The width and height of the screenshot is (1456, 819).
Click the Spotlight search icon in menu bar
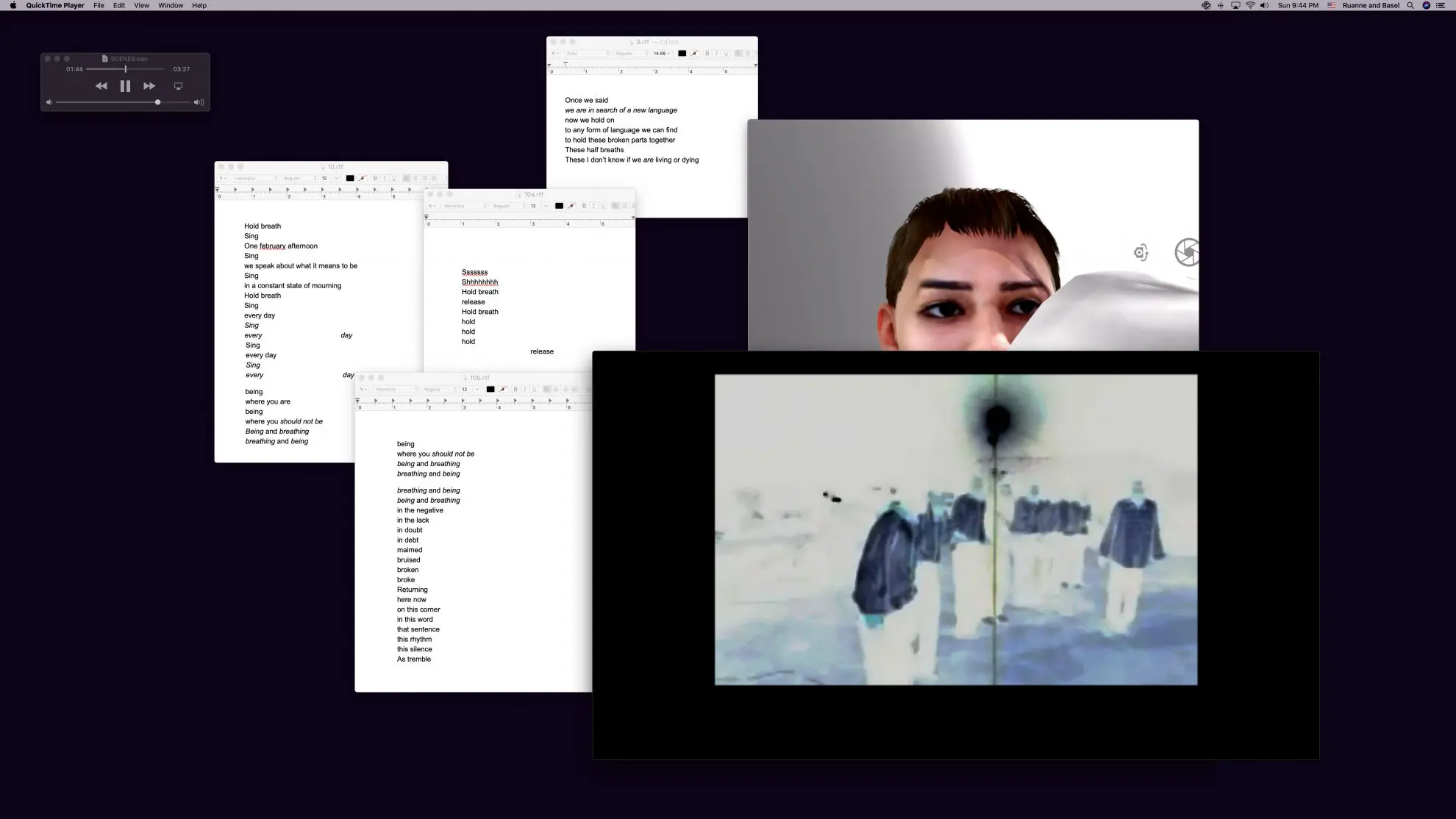(1410, 5)
